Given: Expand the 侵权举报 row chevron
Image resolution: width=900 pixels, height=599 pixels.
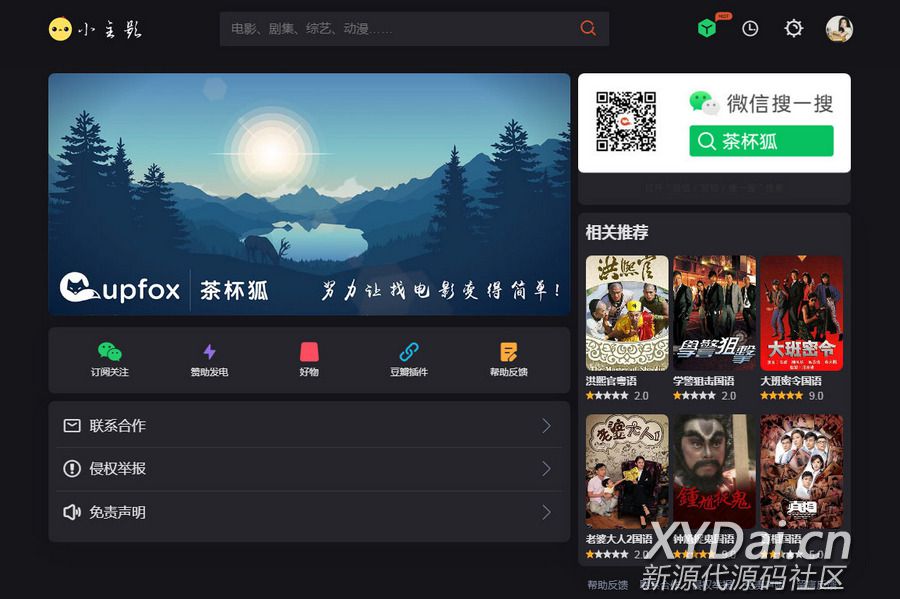Looking at the screenshot, I should point(546,469).
